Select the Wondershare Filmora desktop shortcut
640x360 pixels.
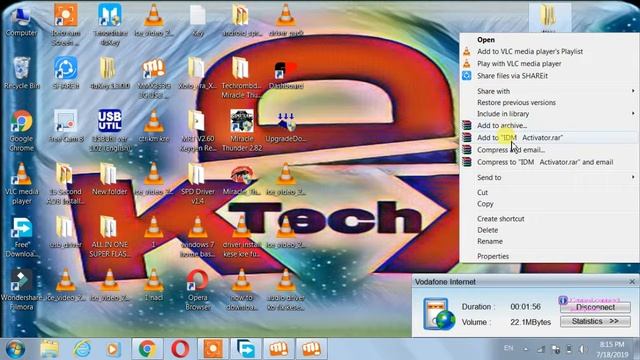click(x=21, y=290)
